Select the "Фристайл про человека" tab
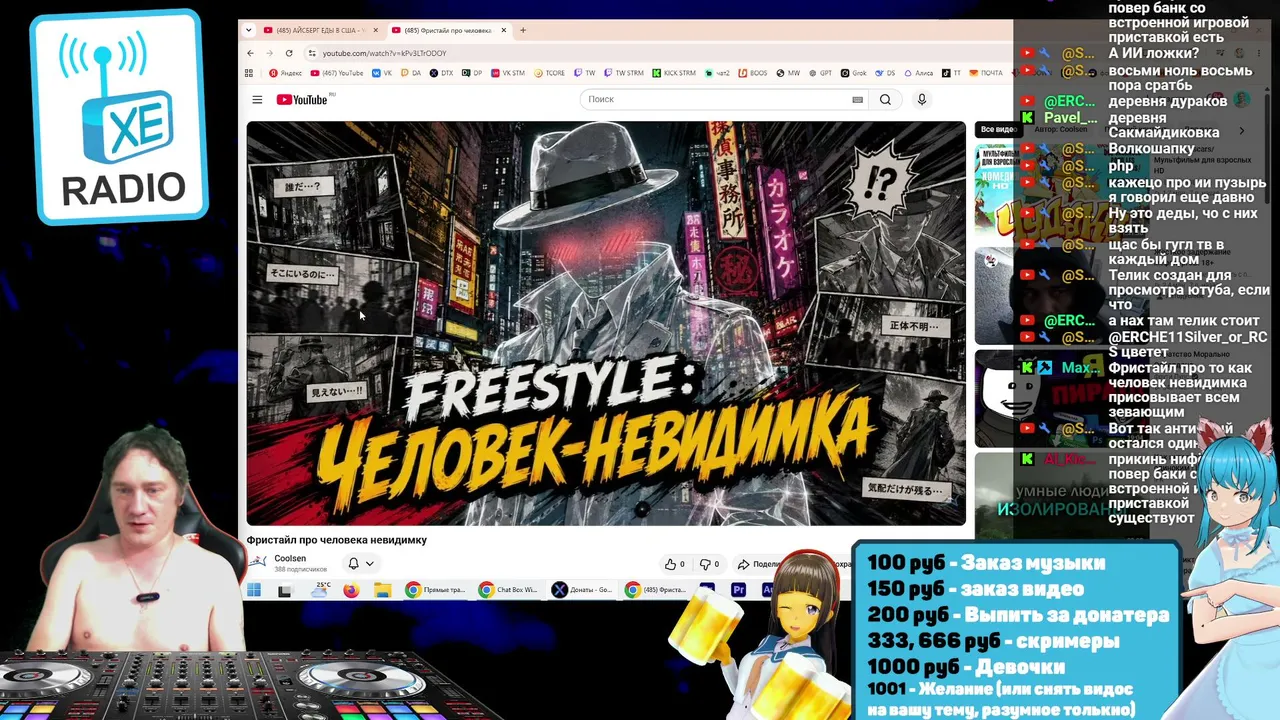1280x720 pixels. (x=449, y=30)
